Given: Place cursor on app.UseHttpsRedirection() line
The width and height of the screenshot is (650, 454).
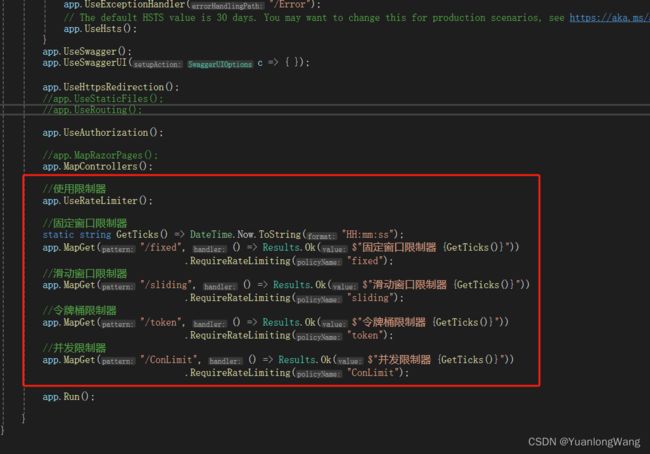Looking at the screenshot, I should click(111, 87).
